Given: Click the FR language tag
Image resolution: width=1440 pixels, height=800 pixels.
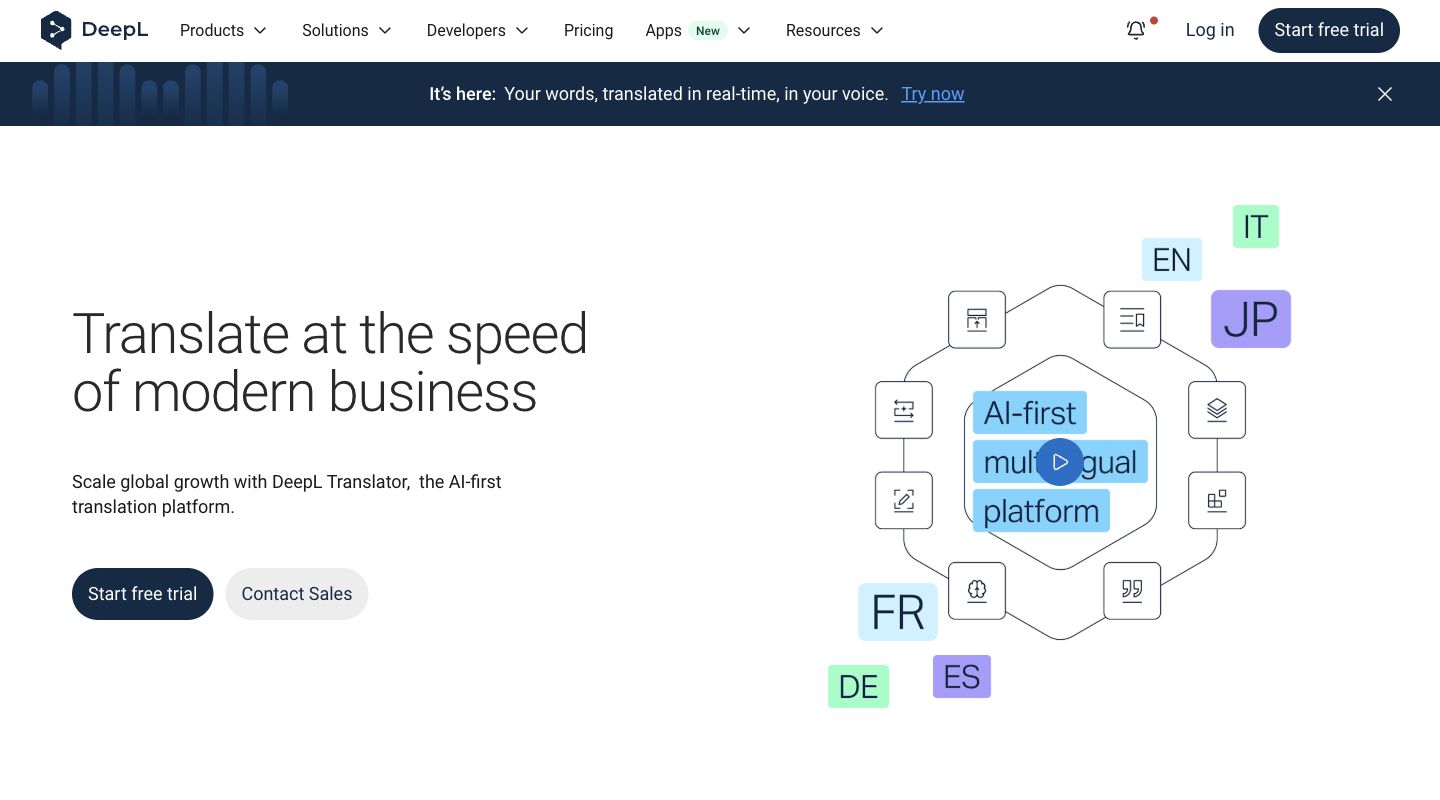Looking at the screenshot, I should [898, 612].
